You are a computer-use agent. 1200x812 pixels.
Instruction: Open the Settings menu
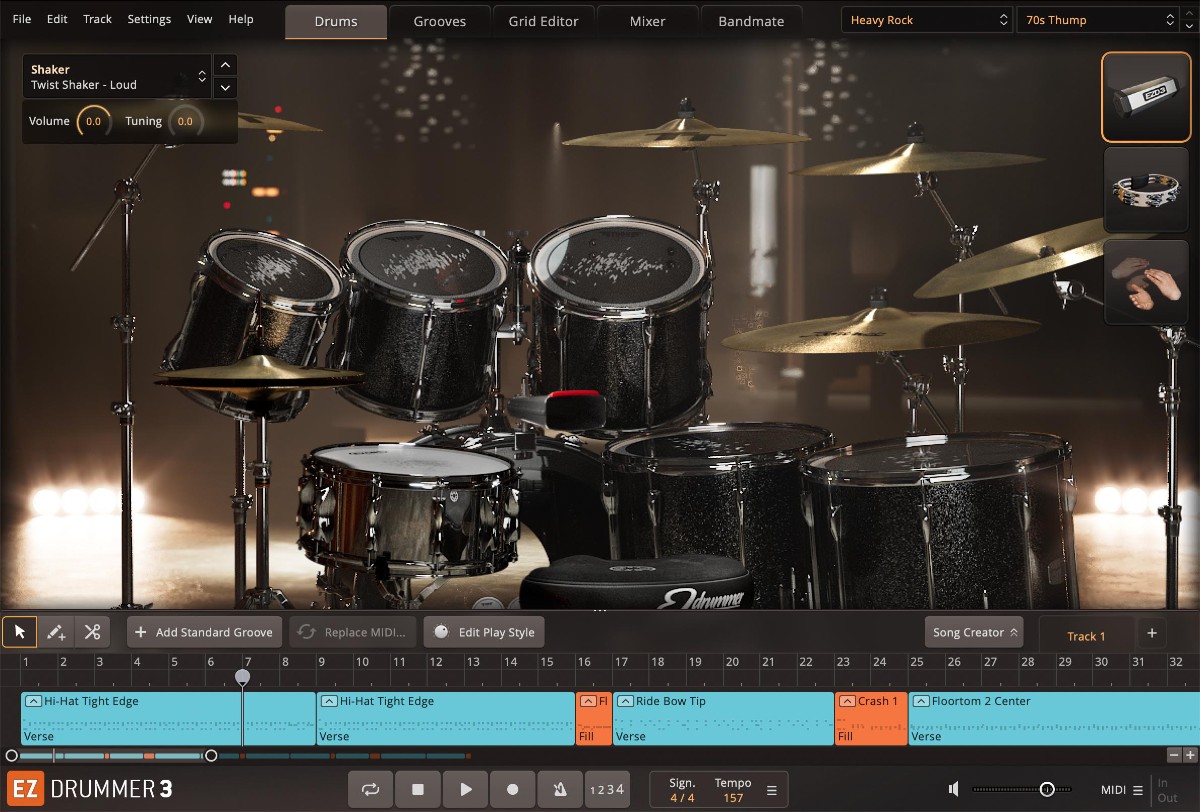(149, 19)
